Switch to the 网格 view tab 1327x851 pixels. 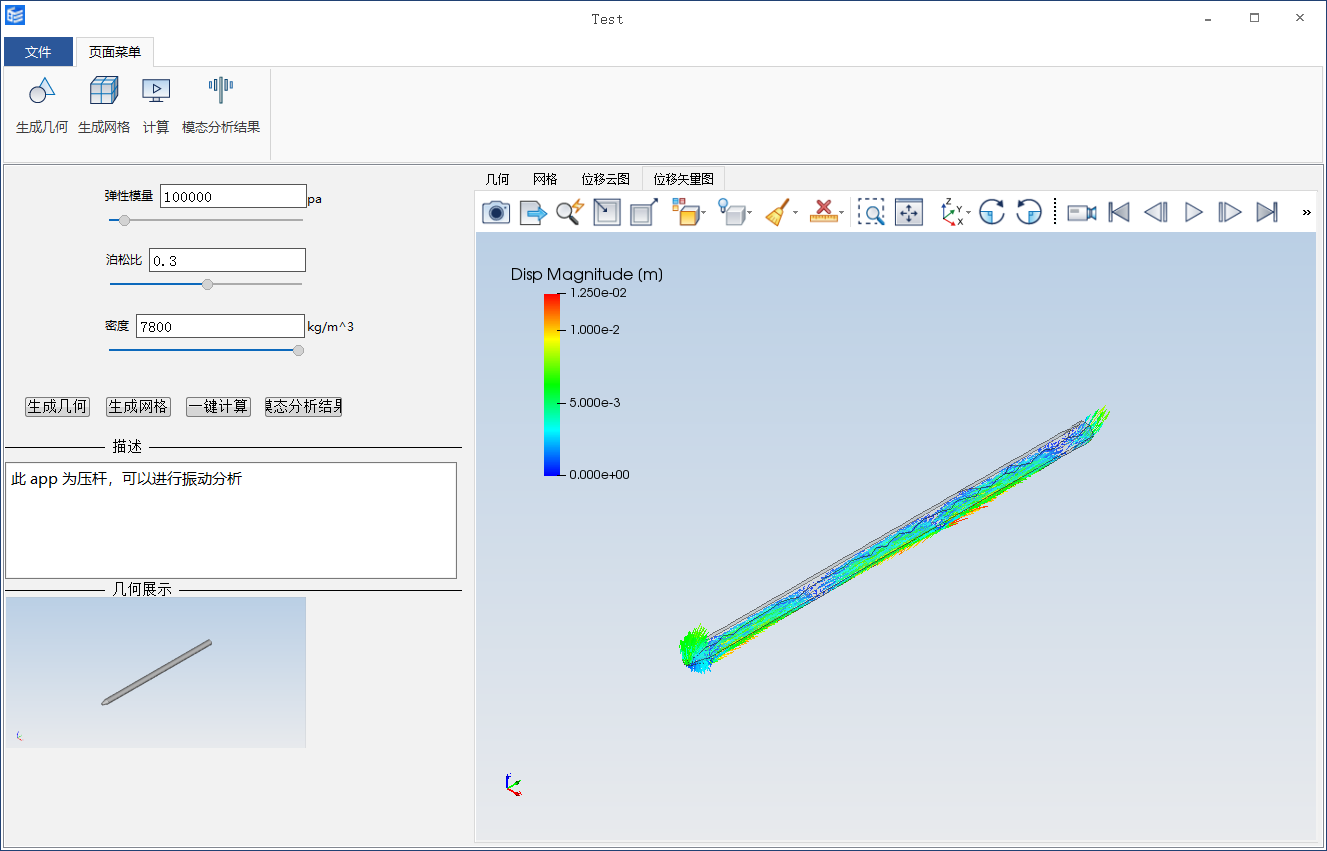545,179
